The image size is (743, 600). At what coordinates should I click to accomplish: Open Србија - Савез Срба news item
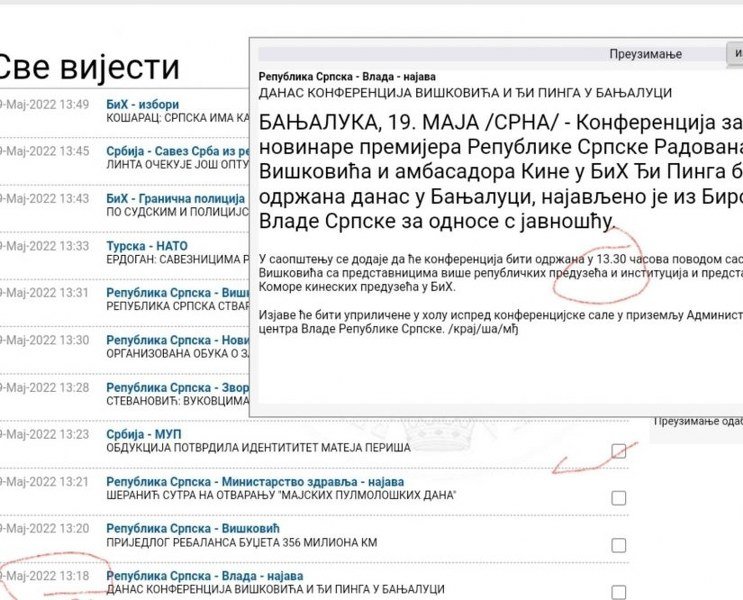[x=176, y=151]
